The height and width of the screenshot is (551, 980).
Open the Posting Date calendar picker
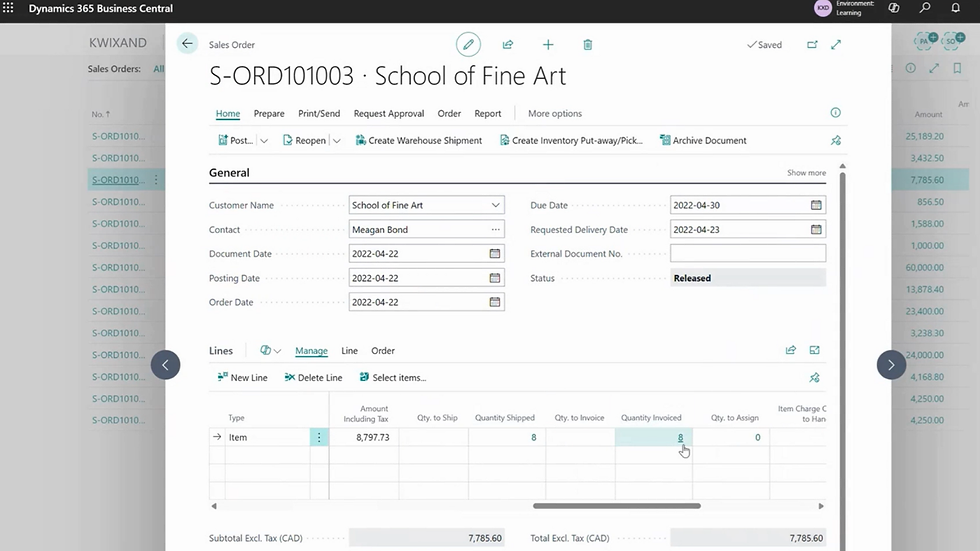coord(494,278)
